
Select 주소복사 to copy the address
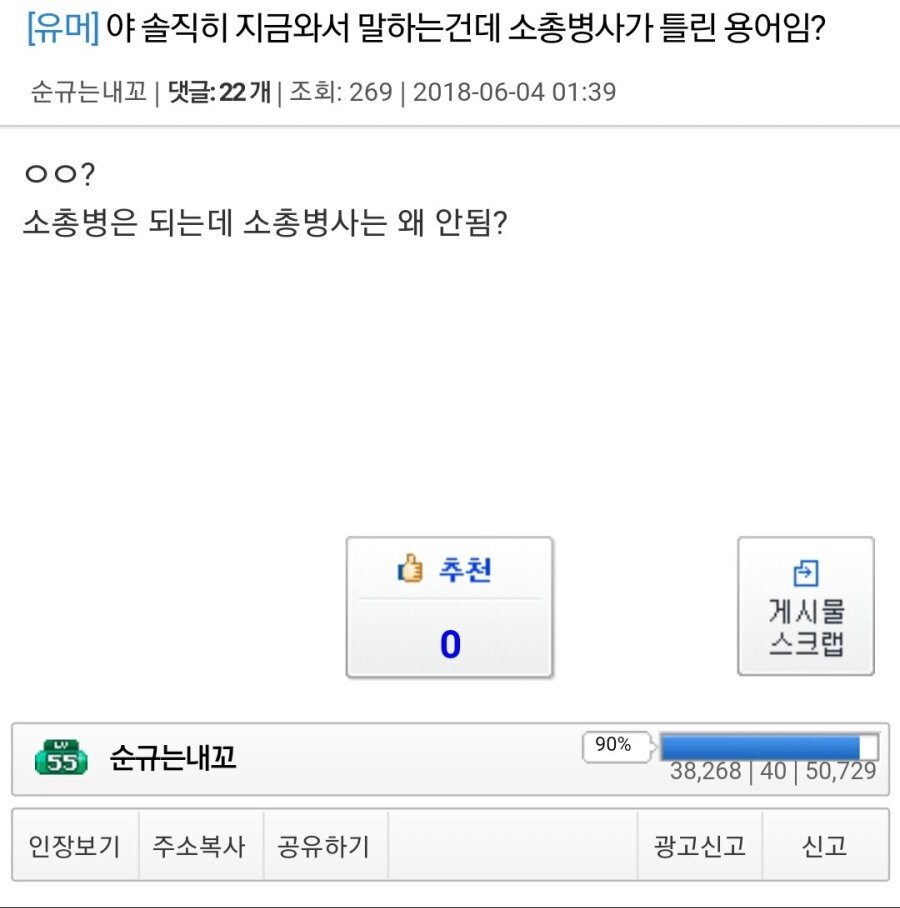pyautogui.click(x=198, y=846)
